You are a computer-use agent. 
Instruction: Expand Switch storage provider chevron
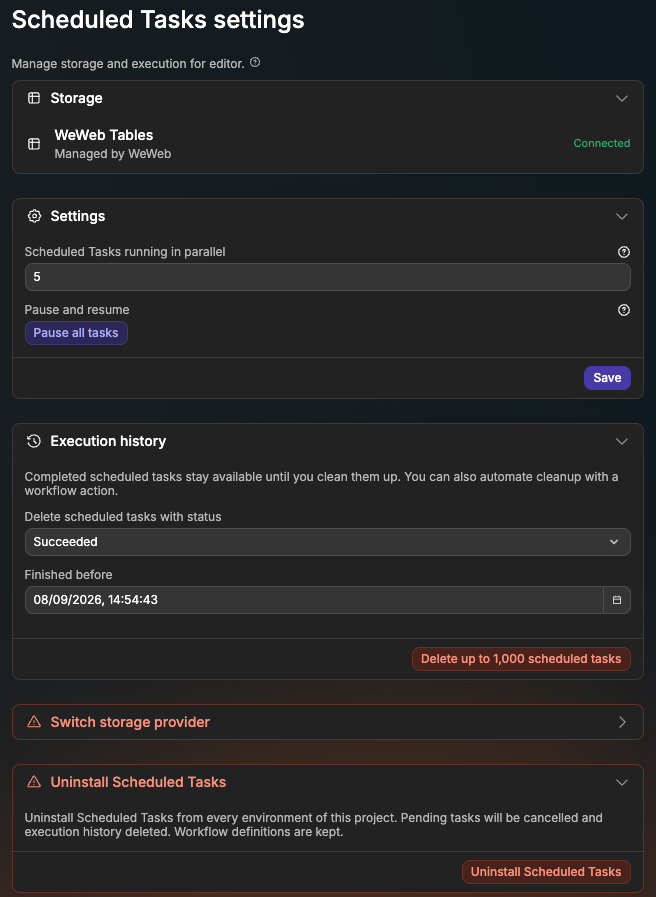pos(622,722)
